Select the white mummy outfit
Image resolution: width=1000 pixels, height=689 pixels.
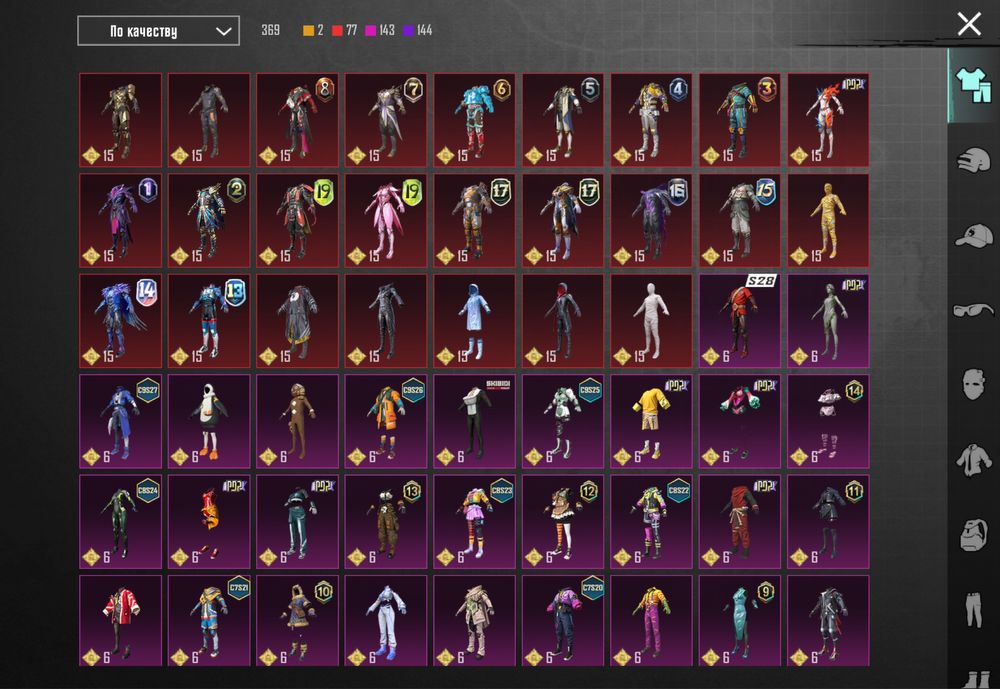pyautogui.click(x=652, y=321)
